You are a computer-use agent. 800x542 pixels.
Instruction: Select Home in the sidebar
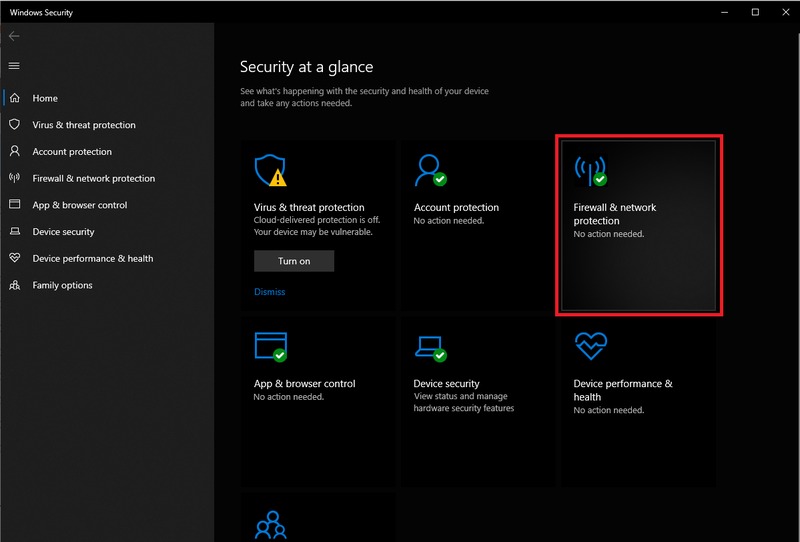tap(45, 98)
